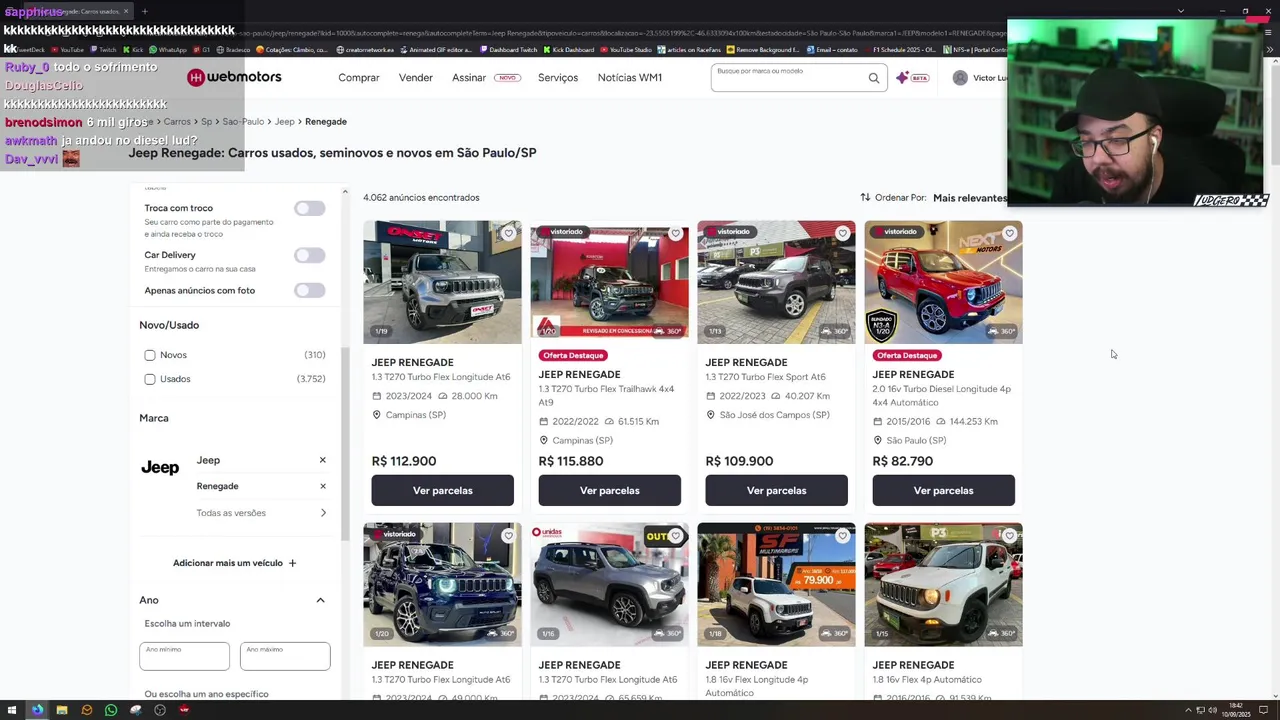Screen dimensions: 1280x720
Task: Open the Assinar menu
Action: coord(469,78)
